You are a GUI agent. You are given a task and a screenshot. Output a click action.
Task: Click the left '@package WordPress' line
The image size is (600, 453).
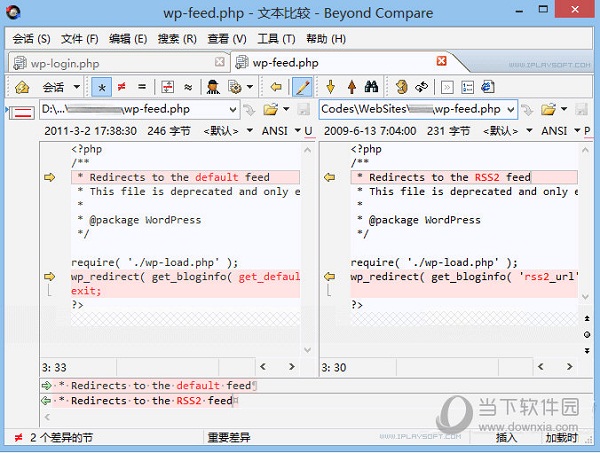pos(185,220)
